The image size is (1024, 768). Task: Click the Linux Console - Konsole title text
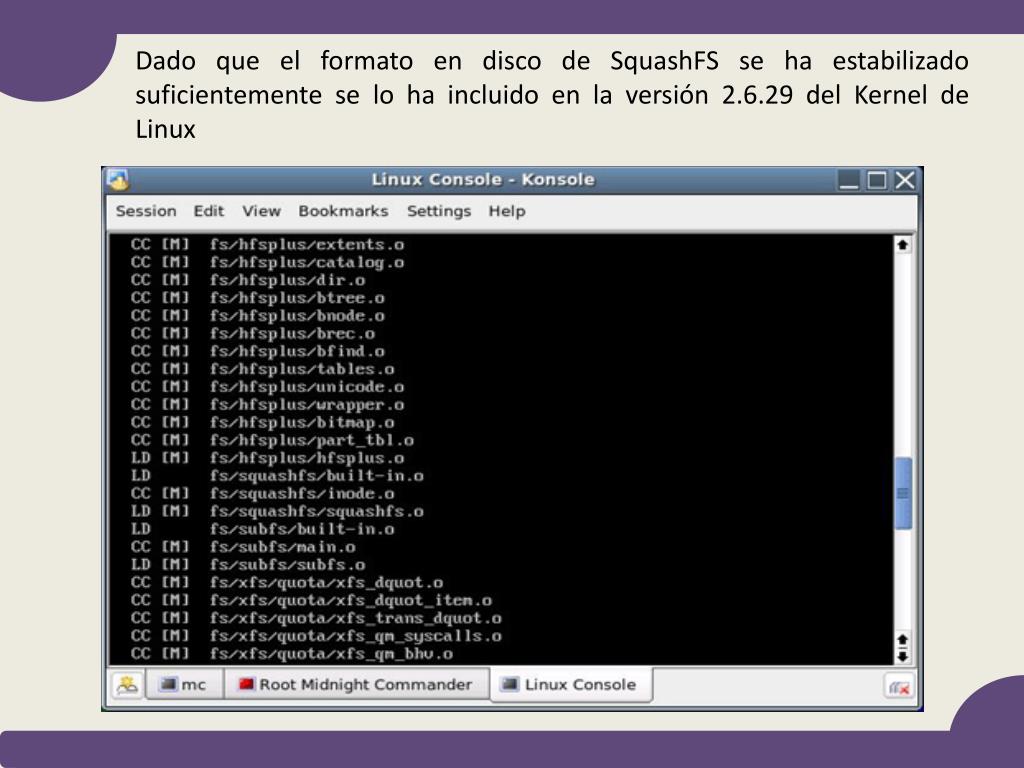click(483, 180)
